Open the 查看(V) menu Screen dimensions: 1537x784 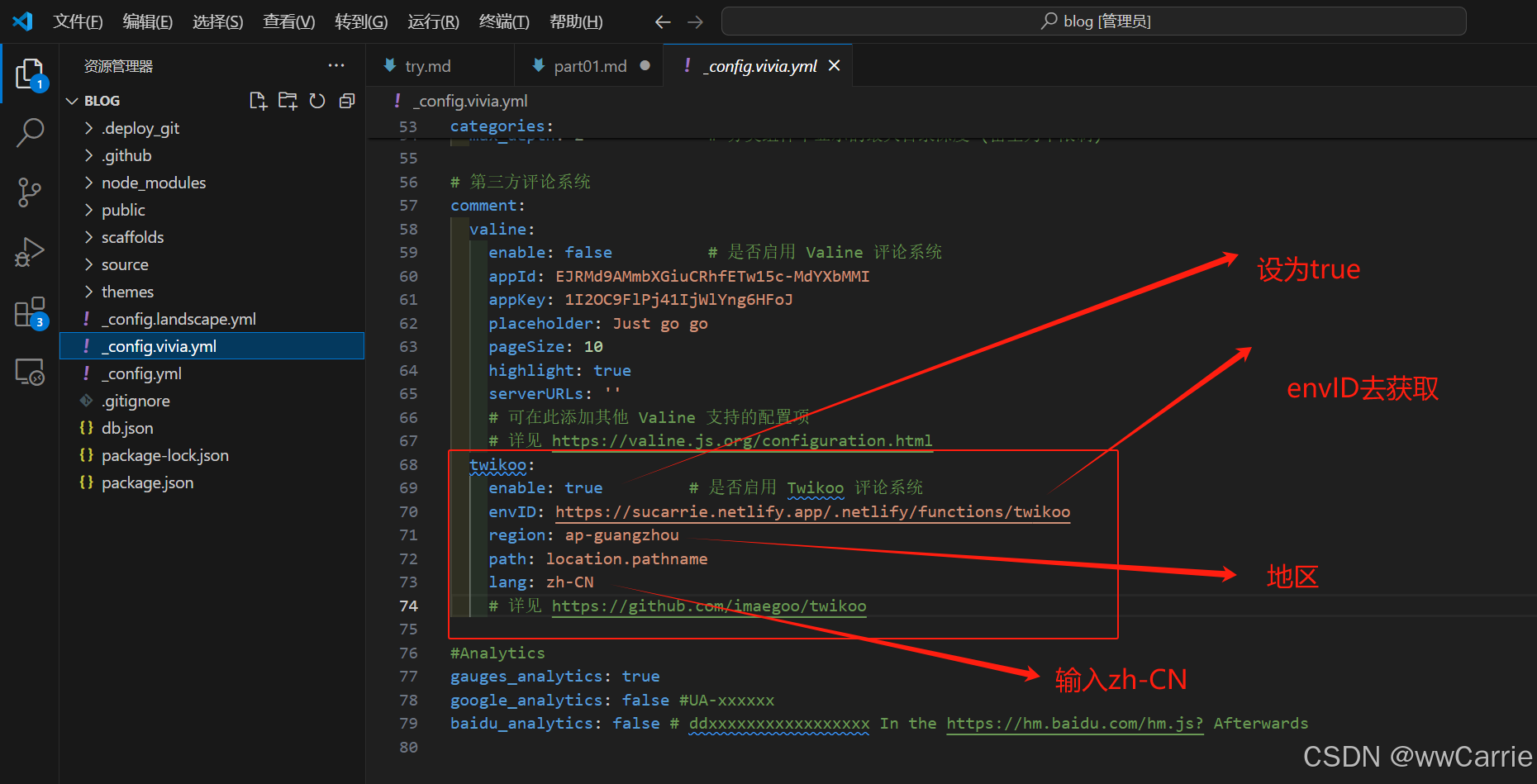tap(289, 21)
